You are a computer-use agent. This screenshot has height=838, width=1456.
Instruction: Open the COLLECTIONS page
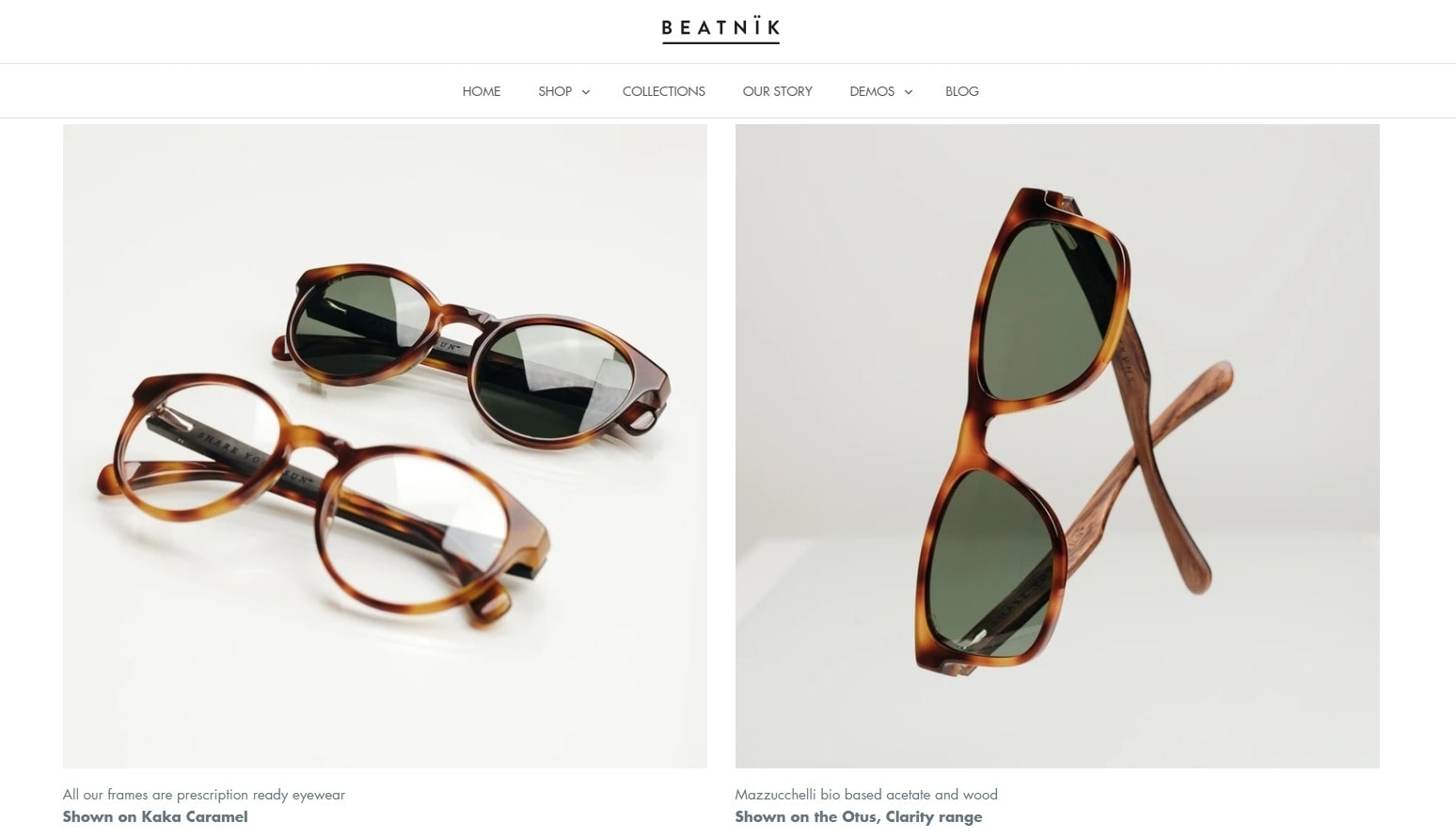pyautogui.click(x=664, y=91)
